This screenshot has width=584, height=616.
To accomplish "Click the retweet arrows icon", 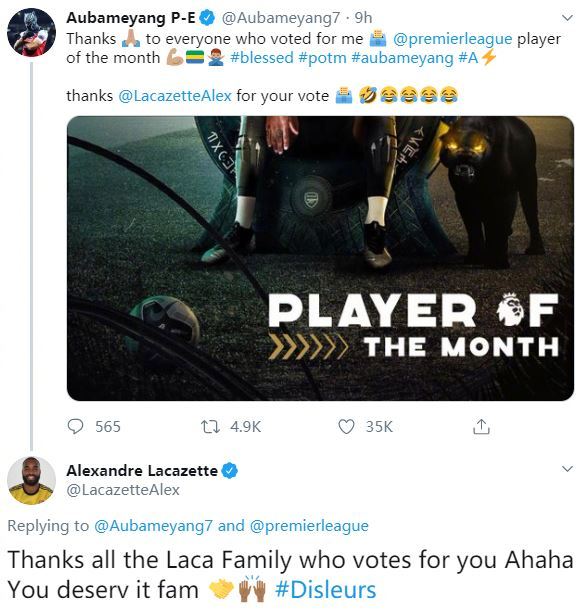I will [x=210, y=427].
